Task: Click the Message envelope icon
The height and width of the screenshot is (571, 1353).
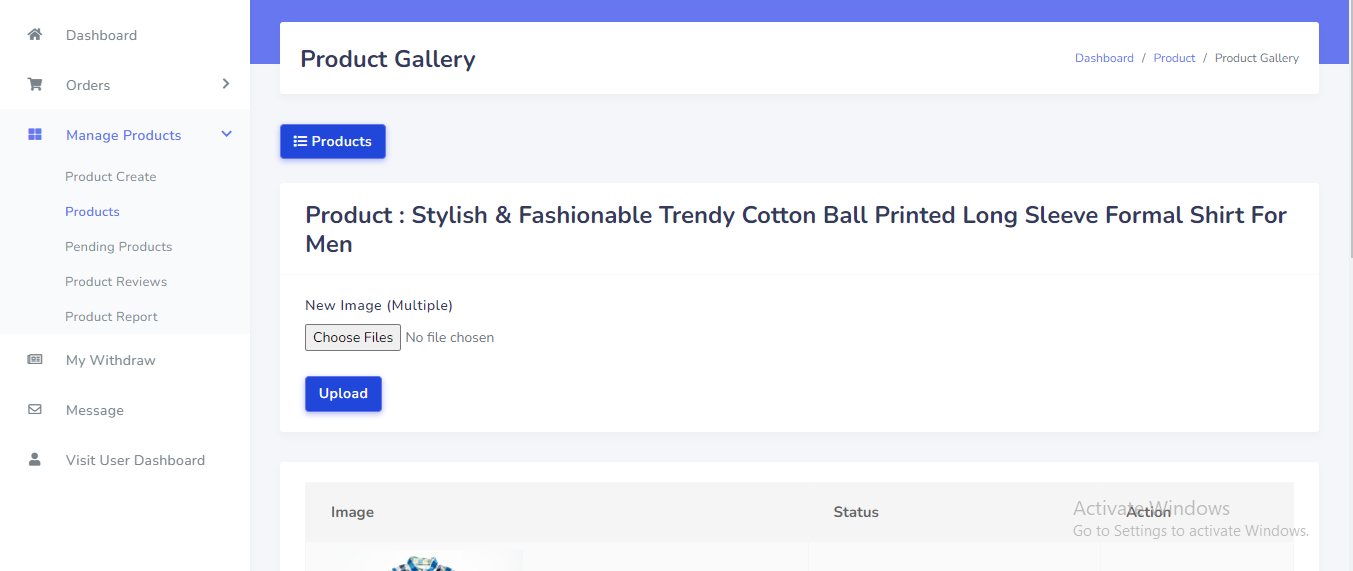Action: [x=35, y=410]
